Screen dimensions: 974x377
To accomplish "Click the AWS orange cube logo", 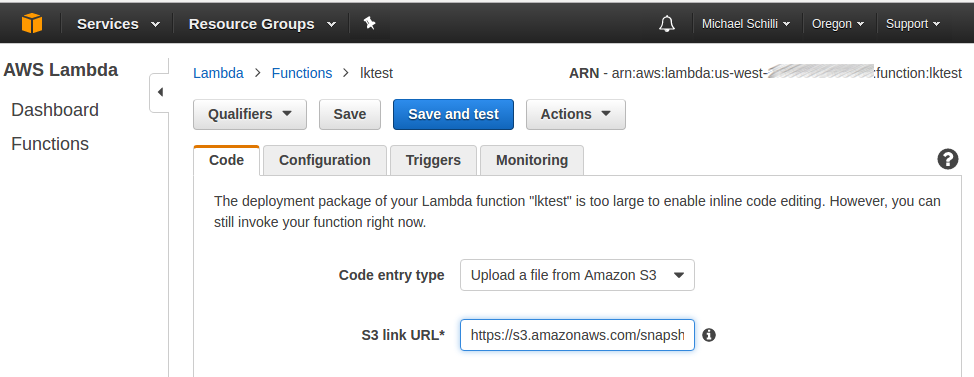I will 32,24.
